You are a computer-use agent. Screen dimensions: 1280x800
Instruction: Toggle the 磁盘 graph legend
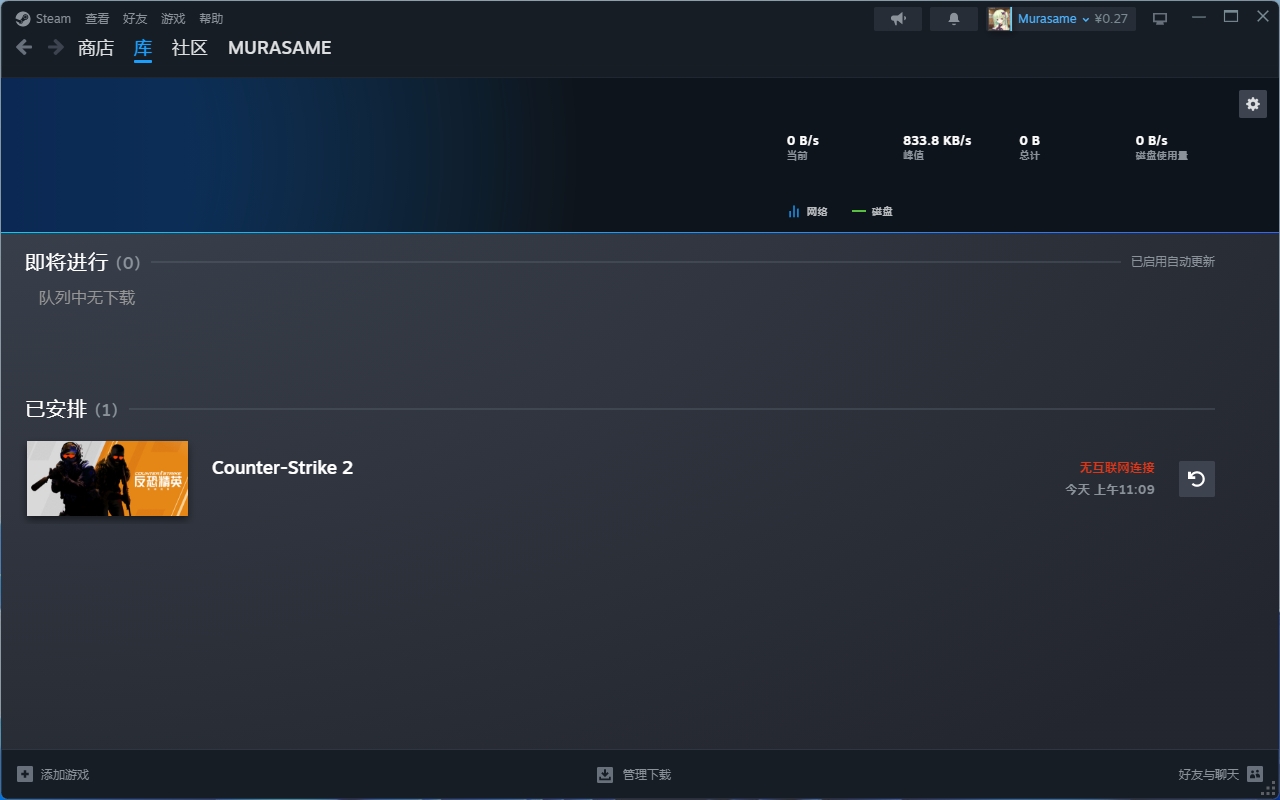click(872, 212)
